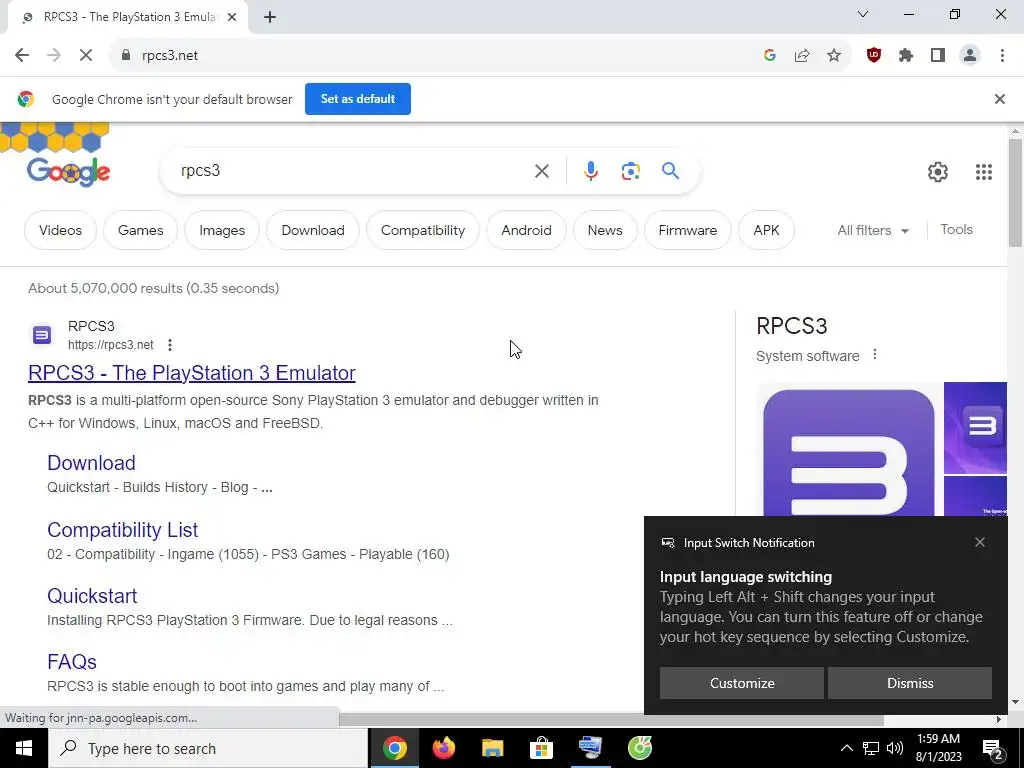Viewport: 1024px width, 768px height.
Task: Open the network tray icon
Action: [x=871, y=748]
